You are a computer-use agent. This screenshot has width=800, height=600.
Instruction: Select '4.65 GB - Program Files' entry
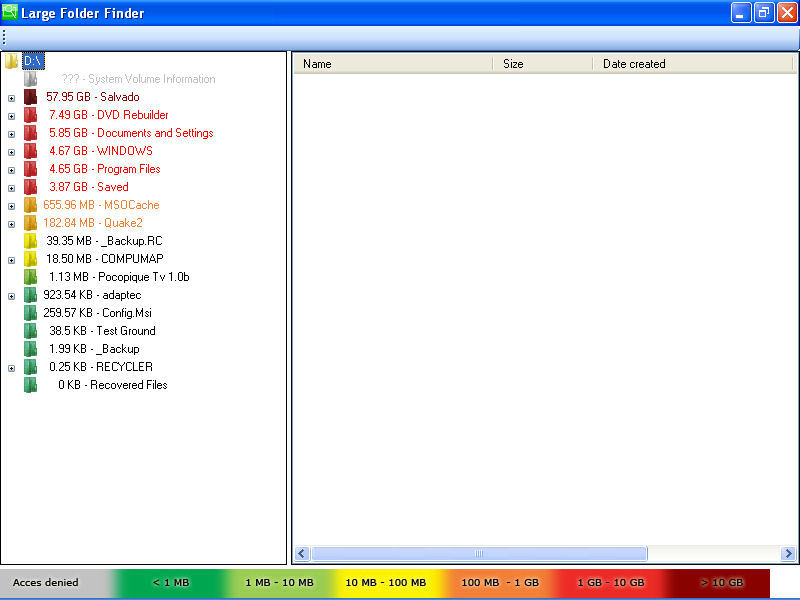pos(105,169)
